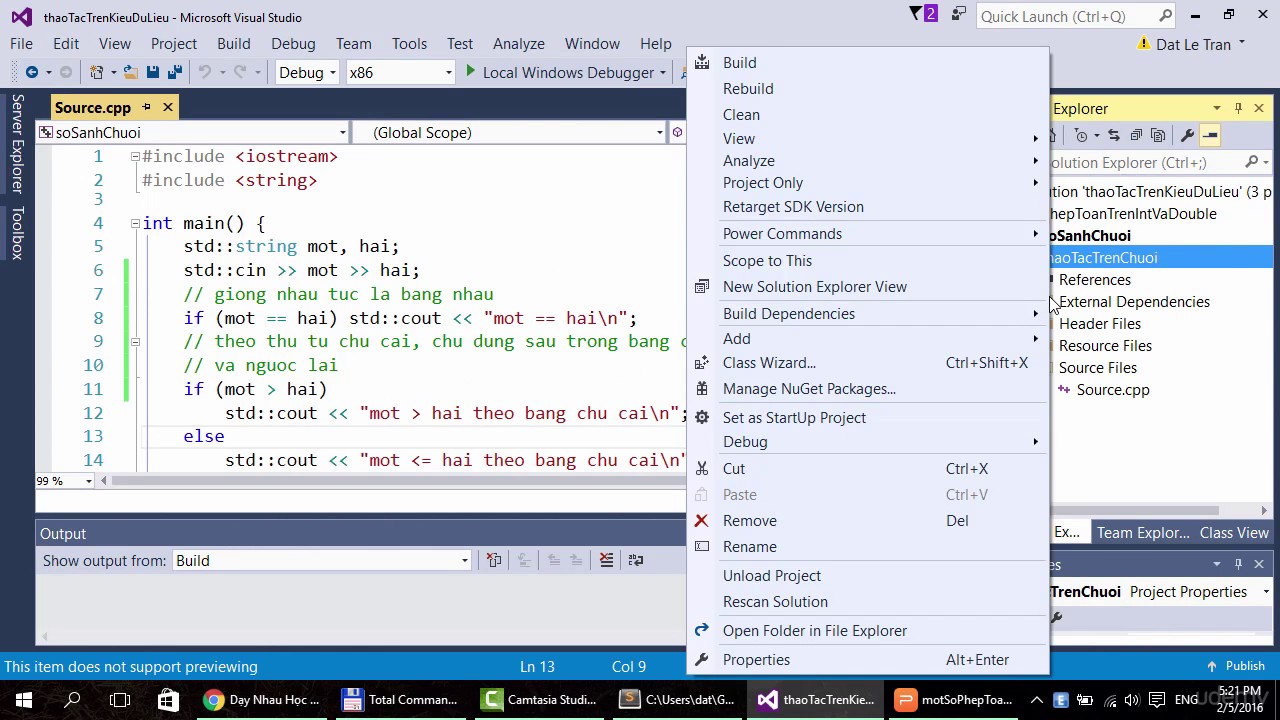
Task: Switch to Class View tab
Action: 1234,533
